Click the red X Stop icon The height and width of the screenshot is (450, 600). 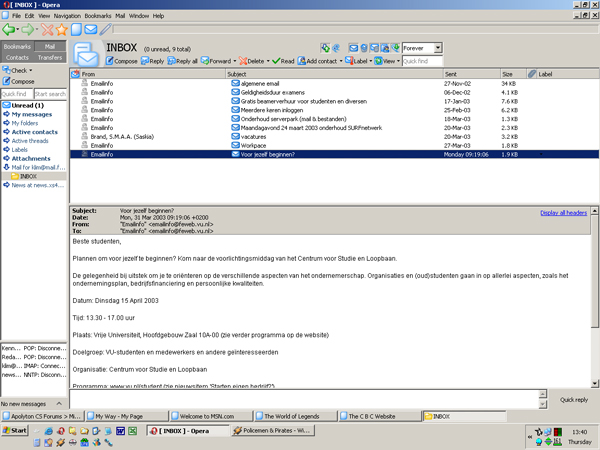[x=48, y=30]
